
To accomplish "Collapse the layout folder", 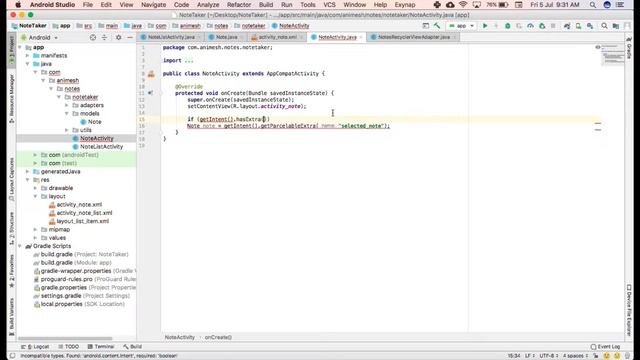I will point(36,196).
